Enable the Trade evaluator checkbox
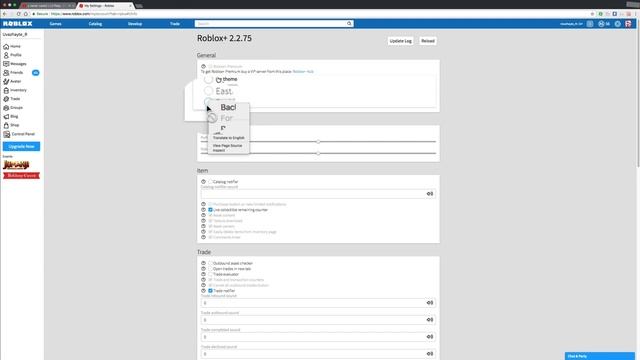The width and height of the screenshot is (640, 360). [x=211, y=274]
